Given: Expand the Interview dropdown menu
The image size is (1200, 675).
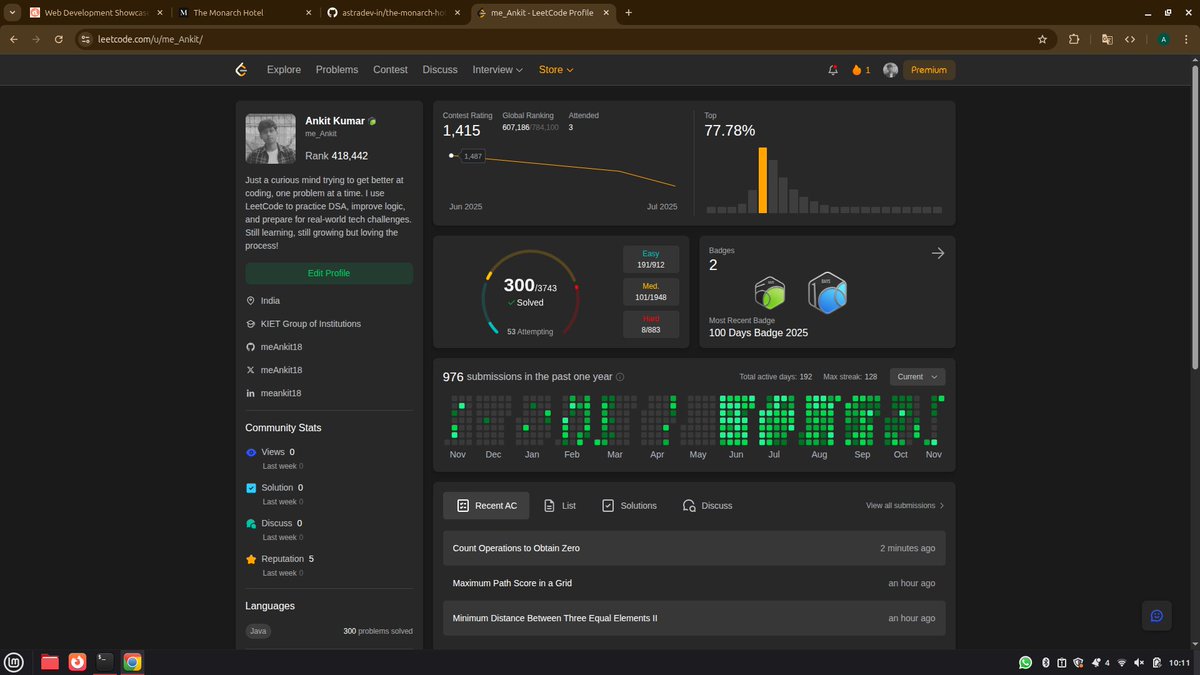Looking at the screenshot, I should (498, 70).
